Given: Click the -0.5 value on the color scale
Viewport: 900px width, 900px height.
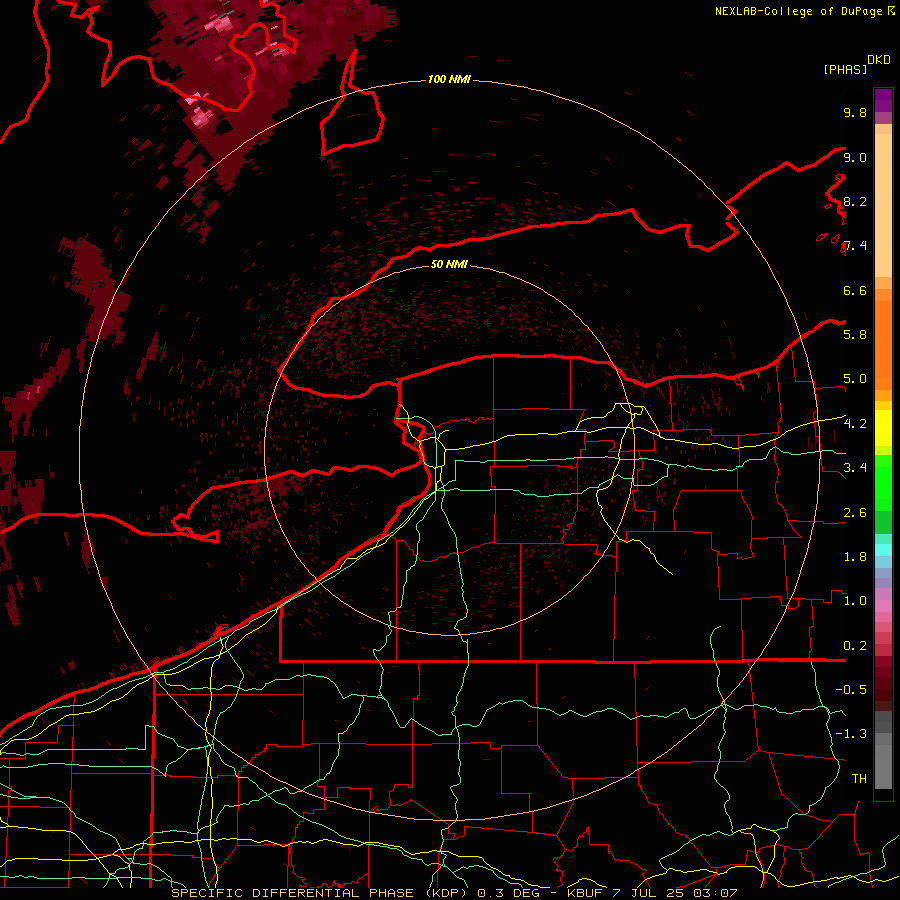Looking at the screenshot, I should pos(851,689).
